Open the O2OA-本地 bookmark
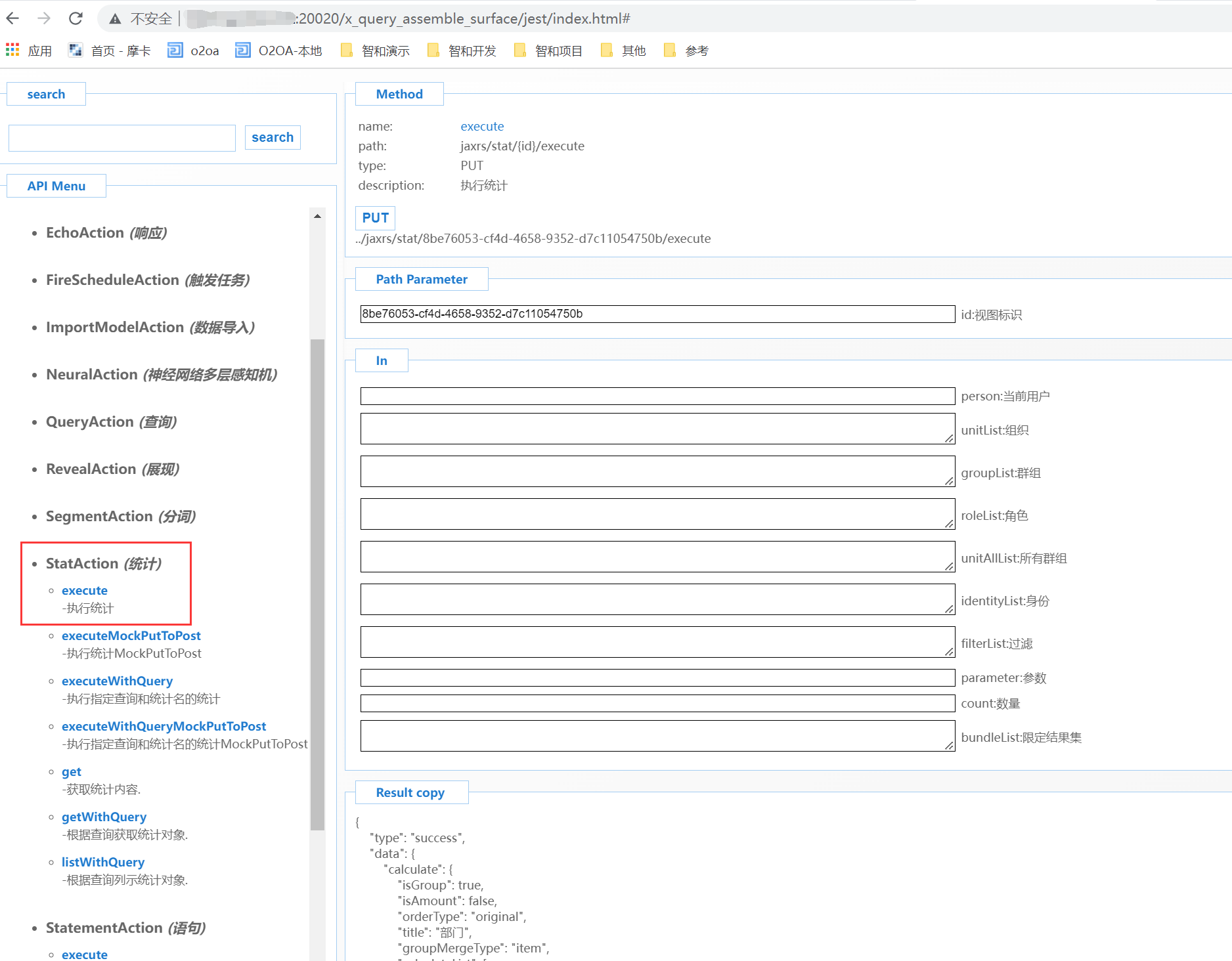This screenshot has width=1232, height=961. point(279,51)
